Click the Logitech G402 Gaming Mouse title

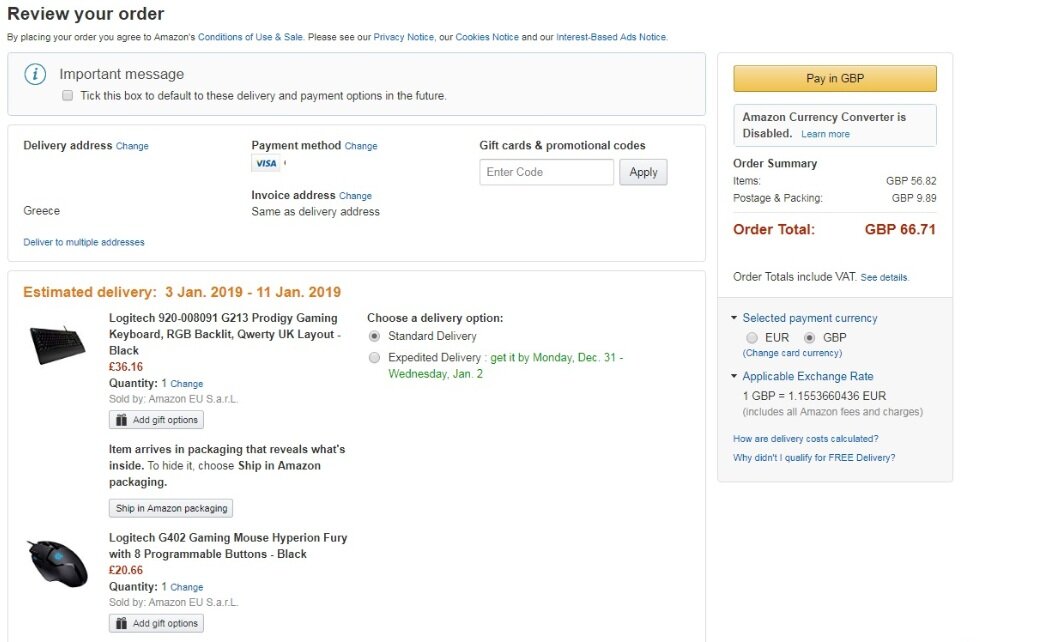click(x=228, y=546)
